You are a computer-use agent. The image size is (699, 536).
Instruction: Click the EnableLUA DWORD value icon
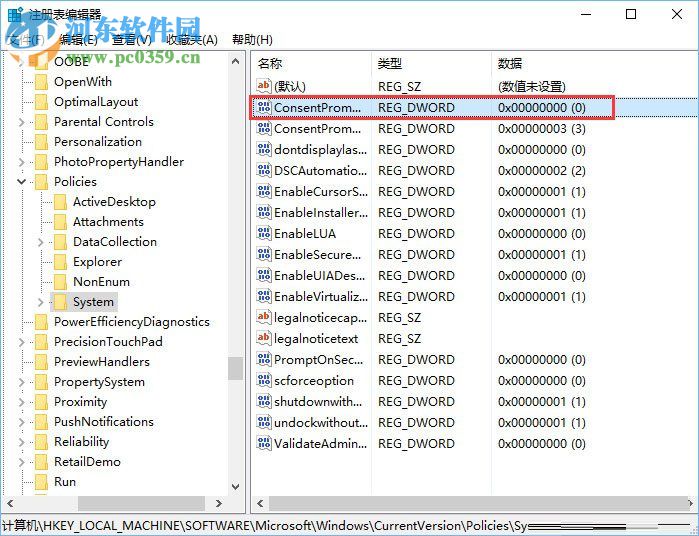pos(263,233)
